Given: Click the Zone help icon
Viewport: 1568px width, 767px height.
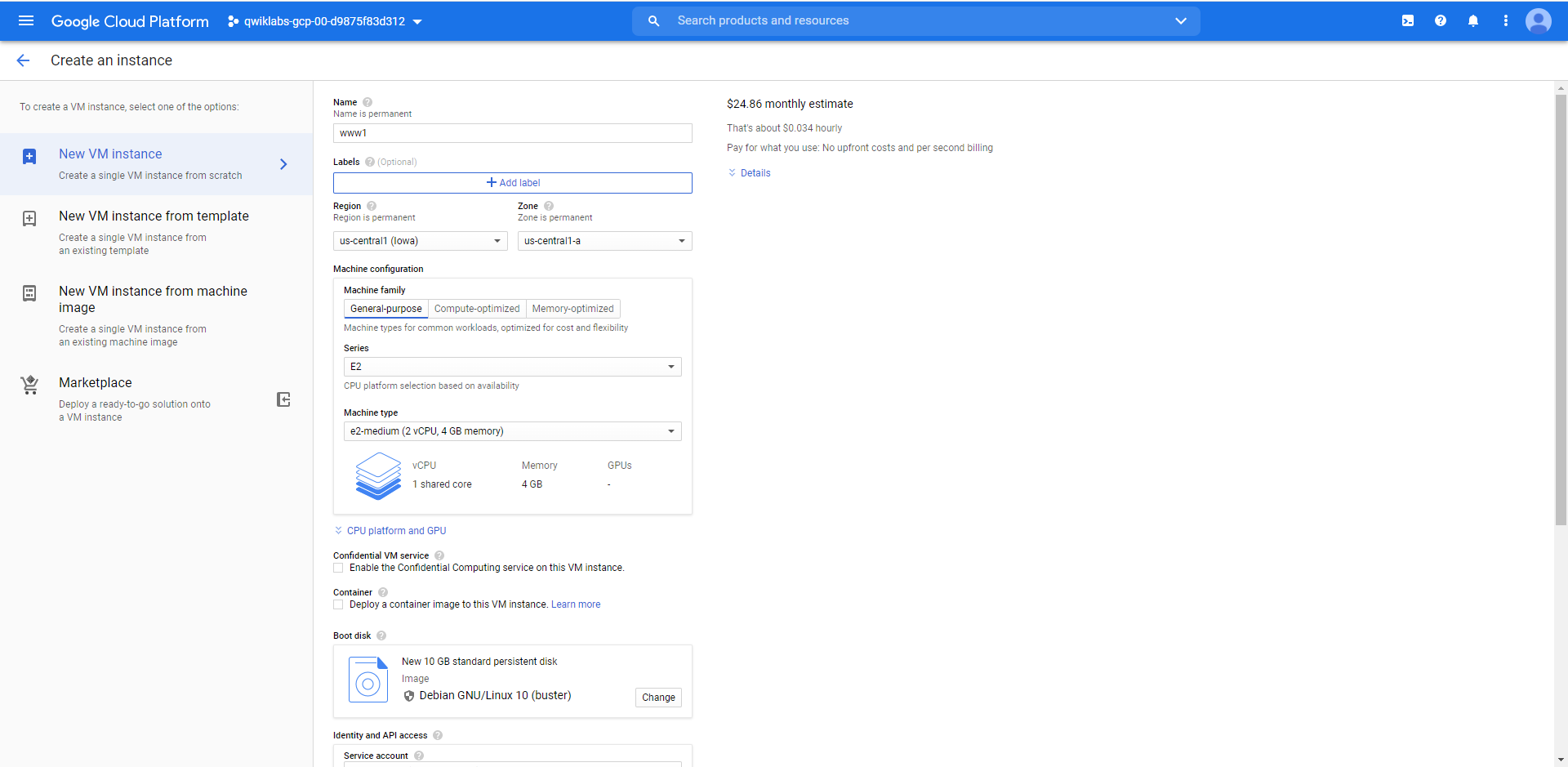Looking at the screenshot, I should point(549,206).
